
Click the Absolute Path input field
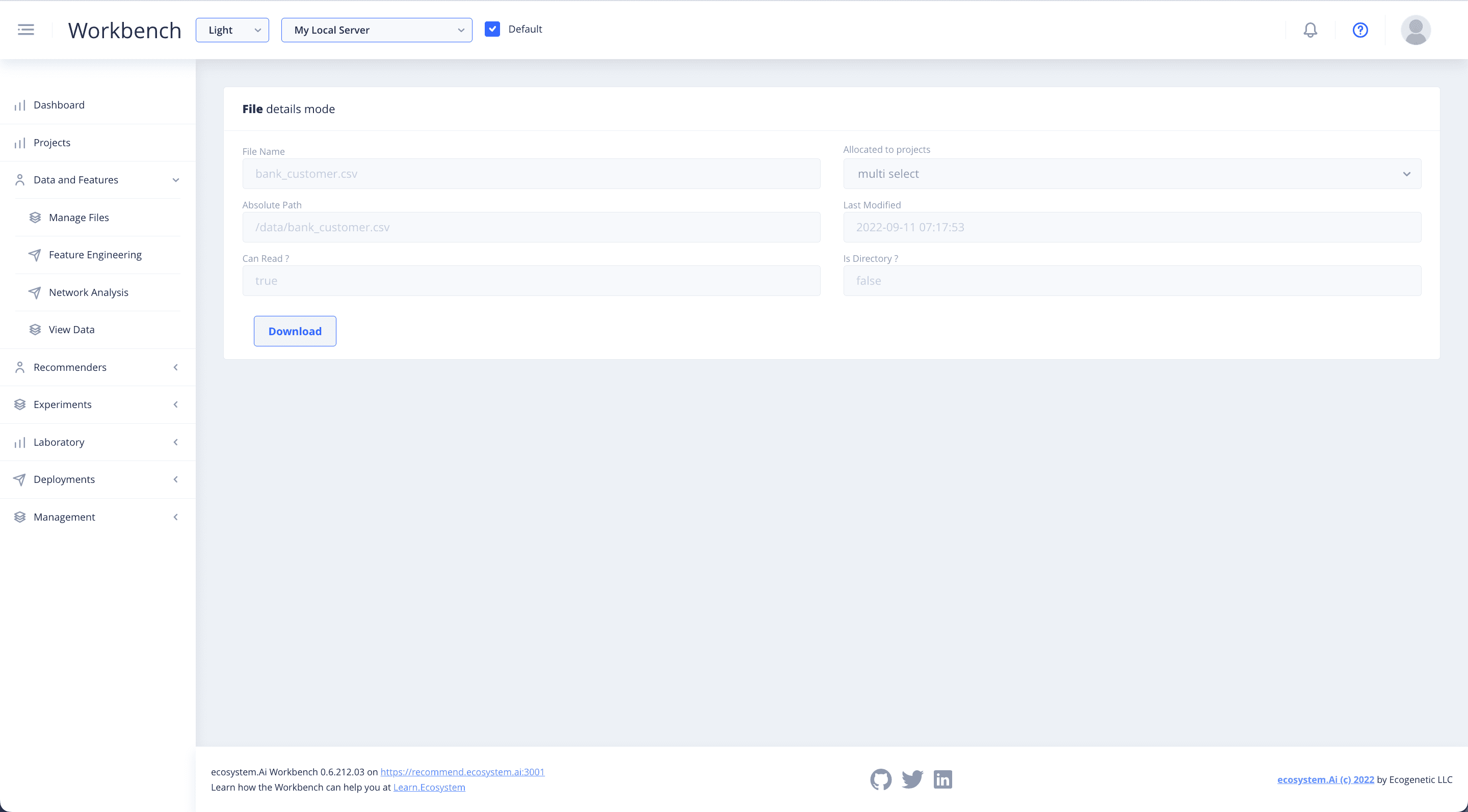pyautogui.click(x=531, y=227)
